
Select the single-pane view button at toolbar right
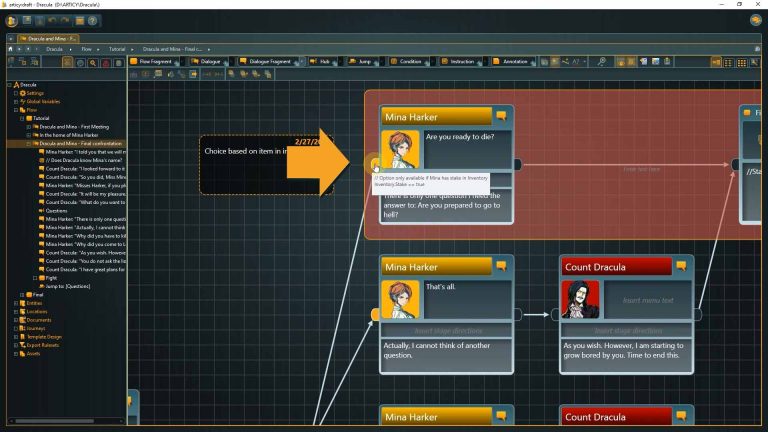716,62
